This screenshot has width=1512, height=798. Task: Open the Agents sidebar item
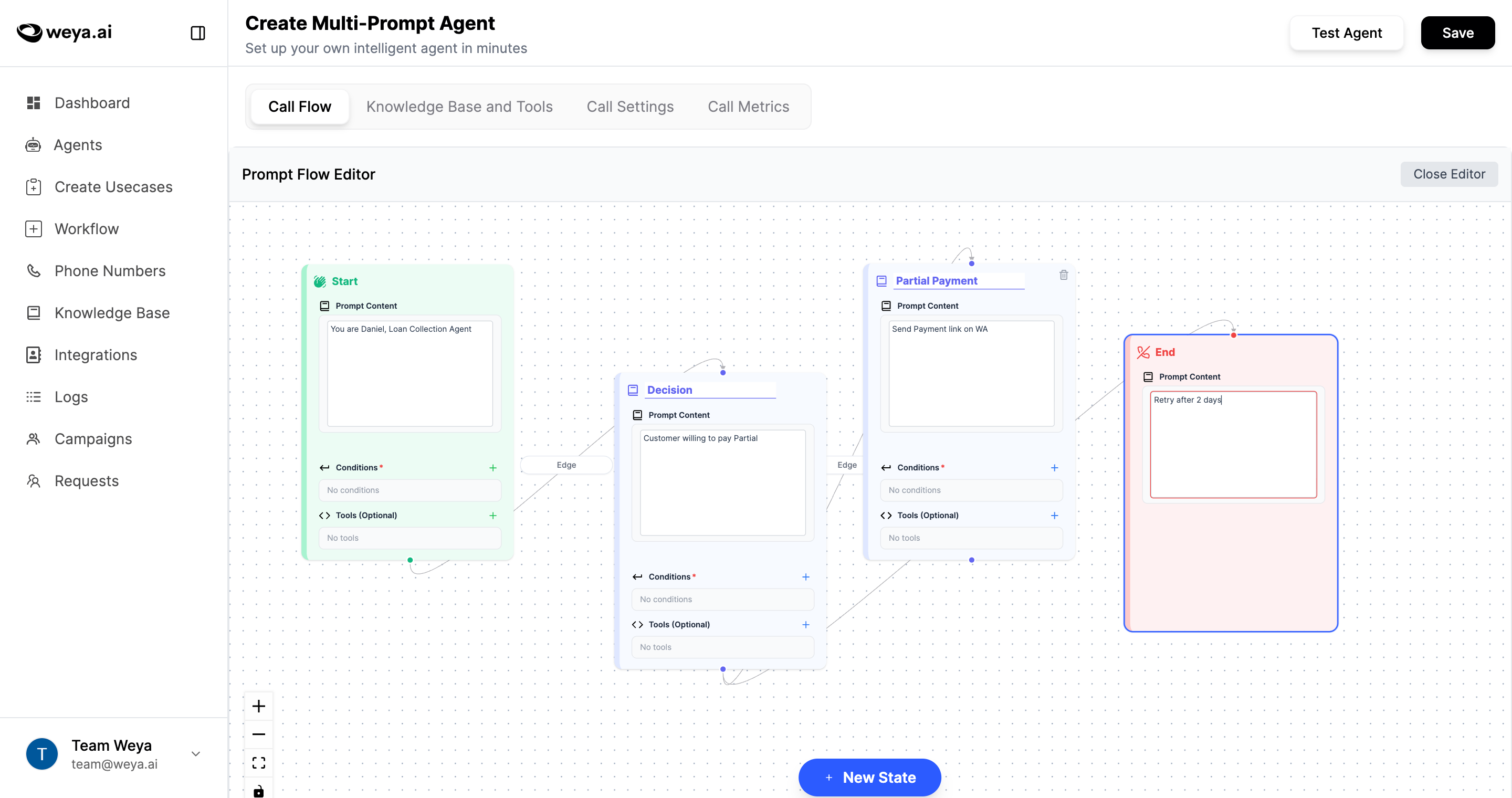(x=78, y=145)
